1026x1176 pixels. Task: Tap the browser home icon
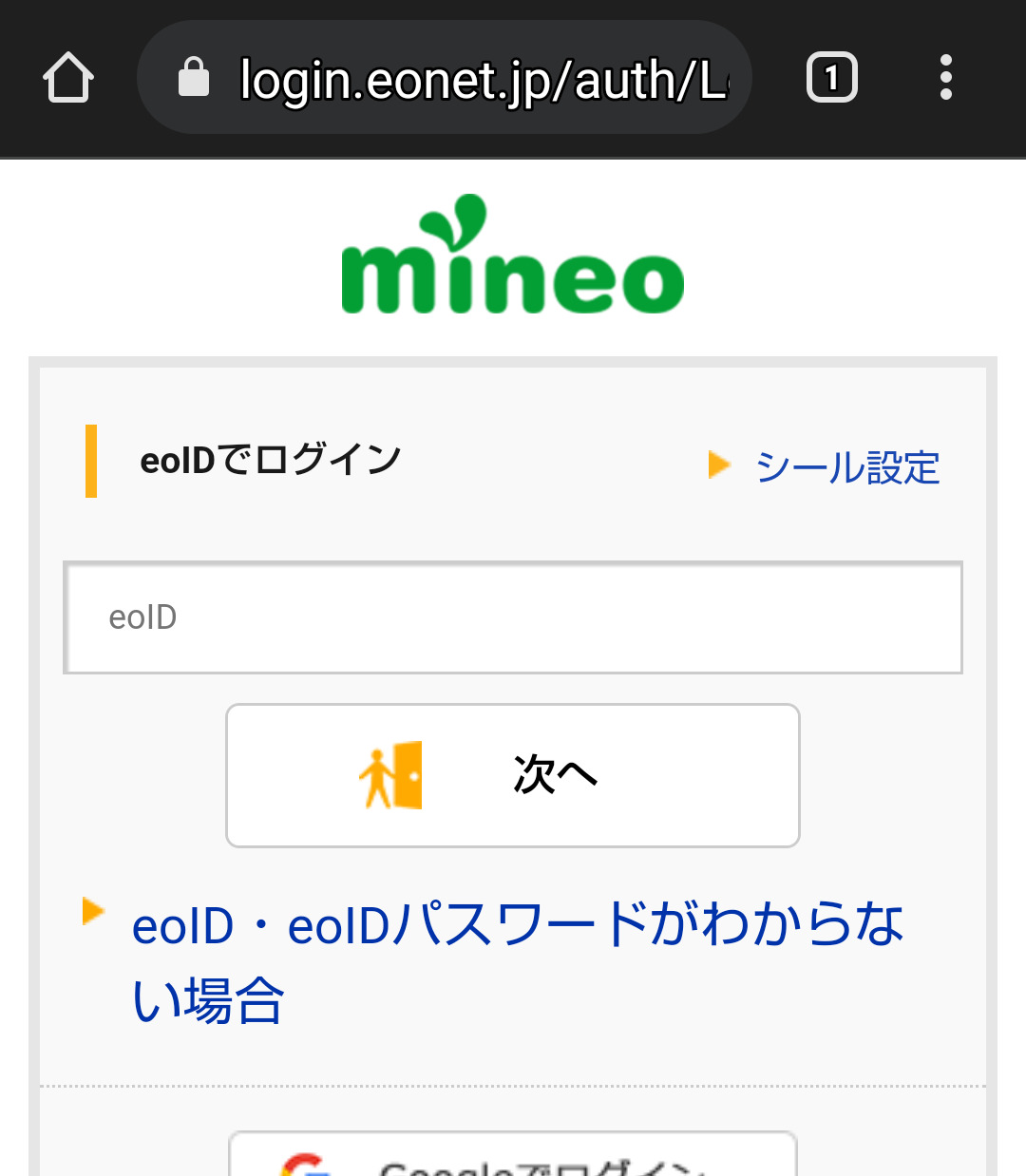(x=68, y=77)
